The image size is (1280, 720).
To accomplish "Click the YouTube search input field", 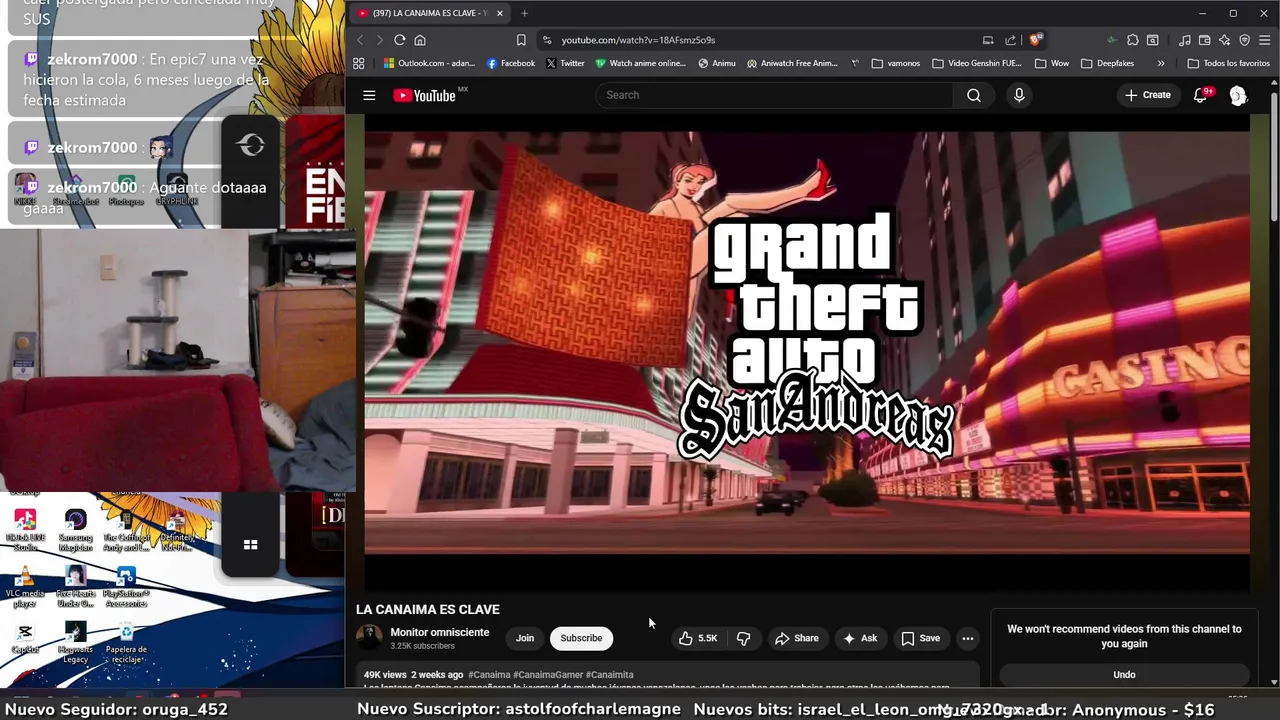I will coord(775,95).
